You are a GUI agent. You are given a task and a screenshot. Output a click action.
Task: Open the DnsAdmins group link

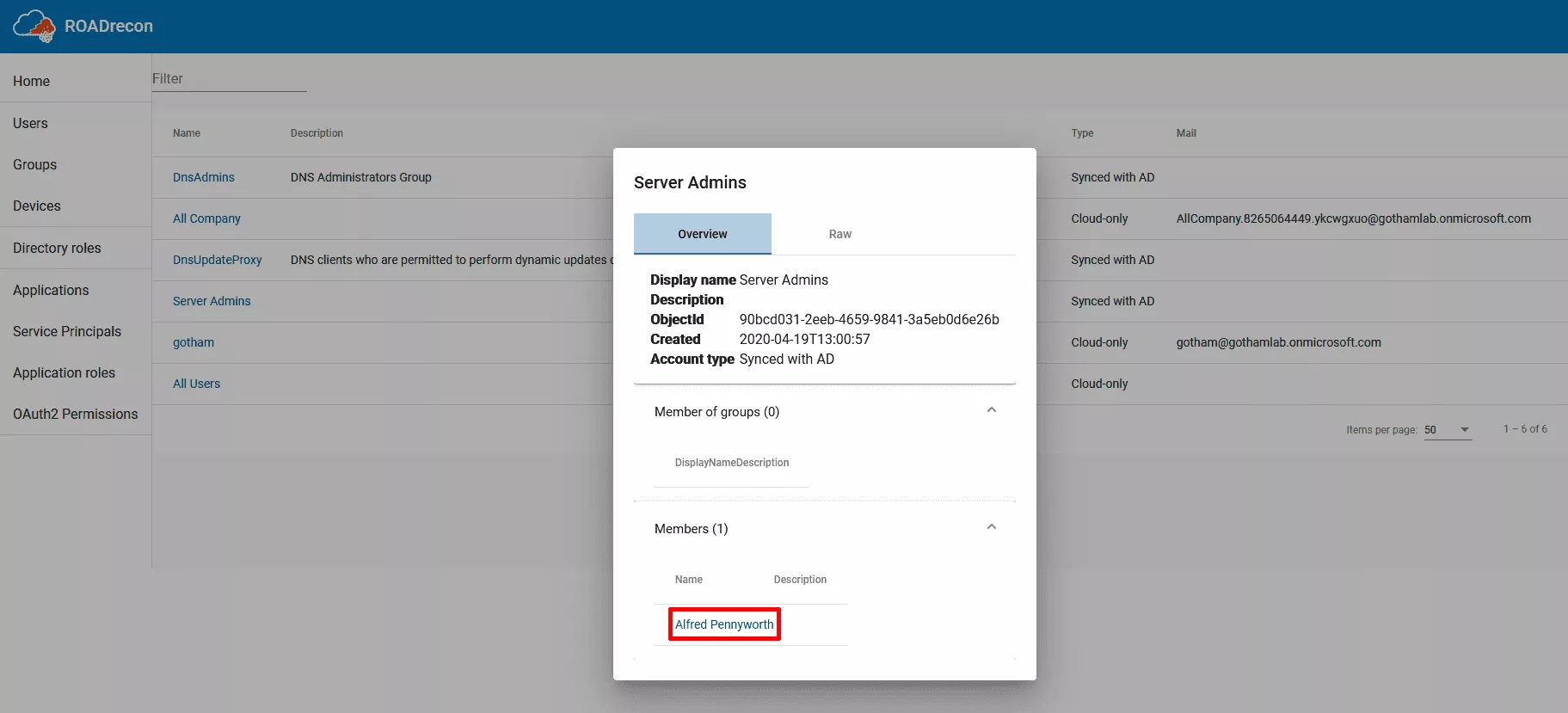click(204, 177)
